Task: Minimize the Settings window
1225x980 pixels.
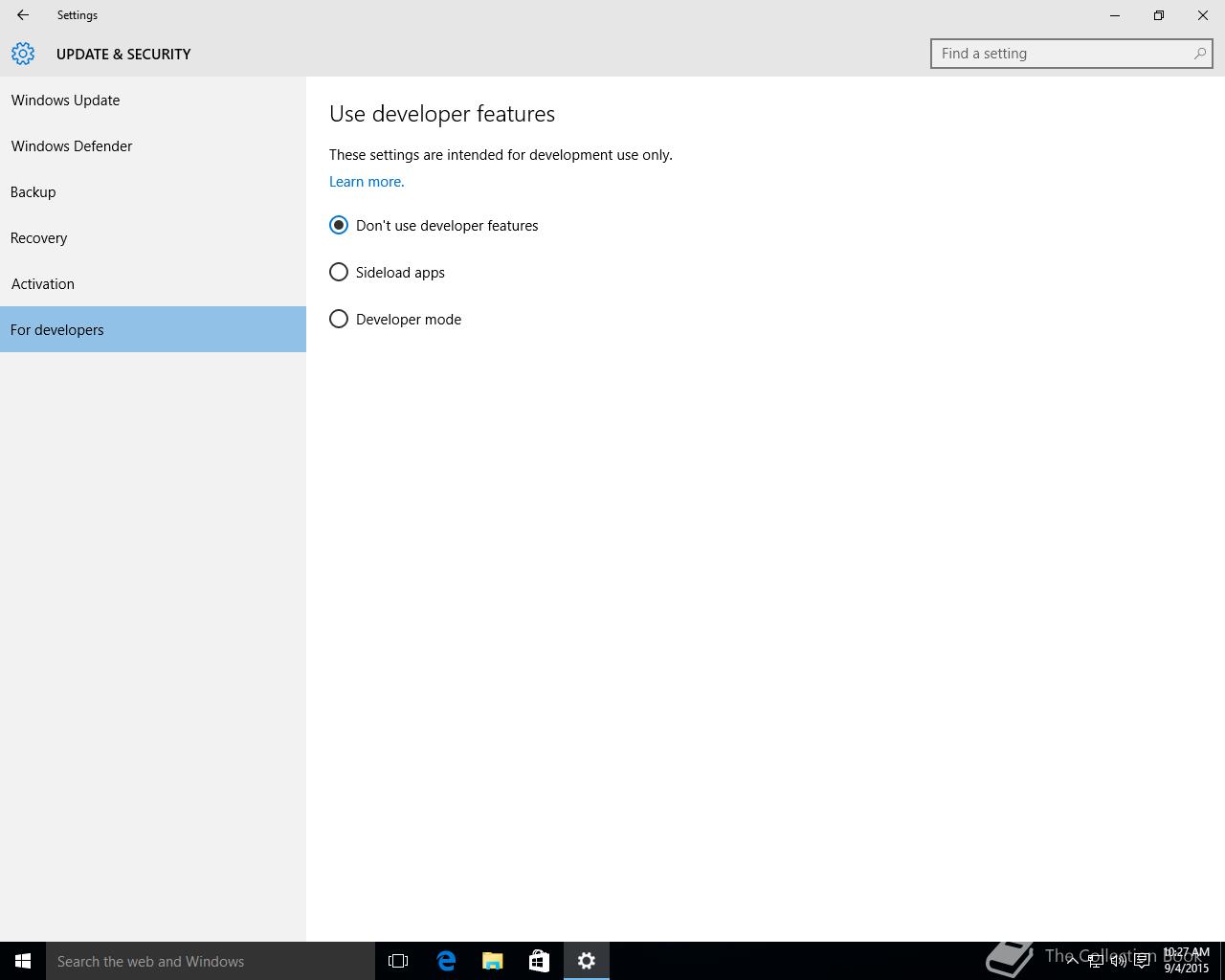Action: pyautogui.click(x=1115, y=15)
